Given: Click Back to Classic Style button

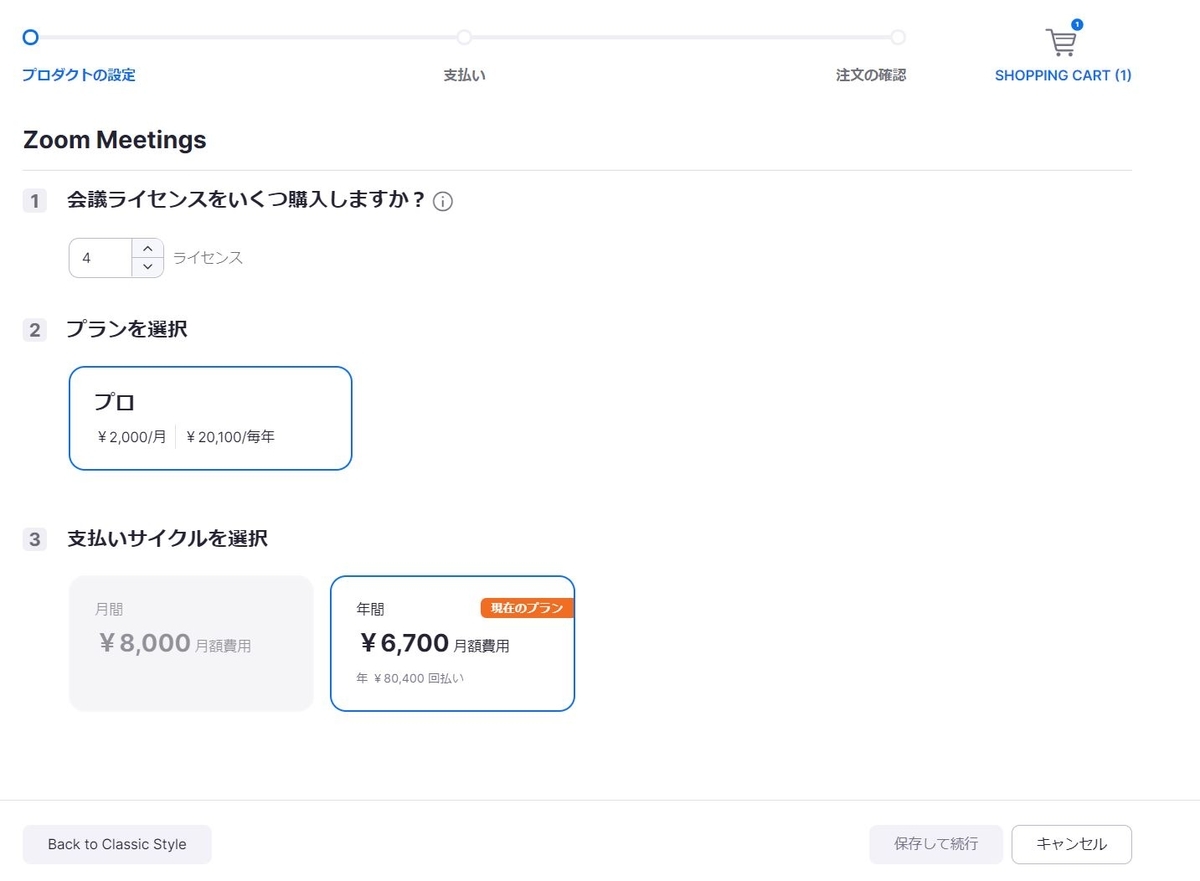Looking at the screenshot, I should click(x=117, y=844).
